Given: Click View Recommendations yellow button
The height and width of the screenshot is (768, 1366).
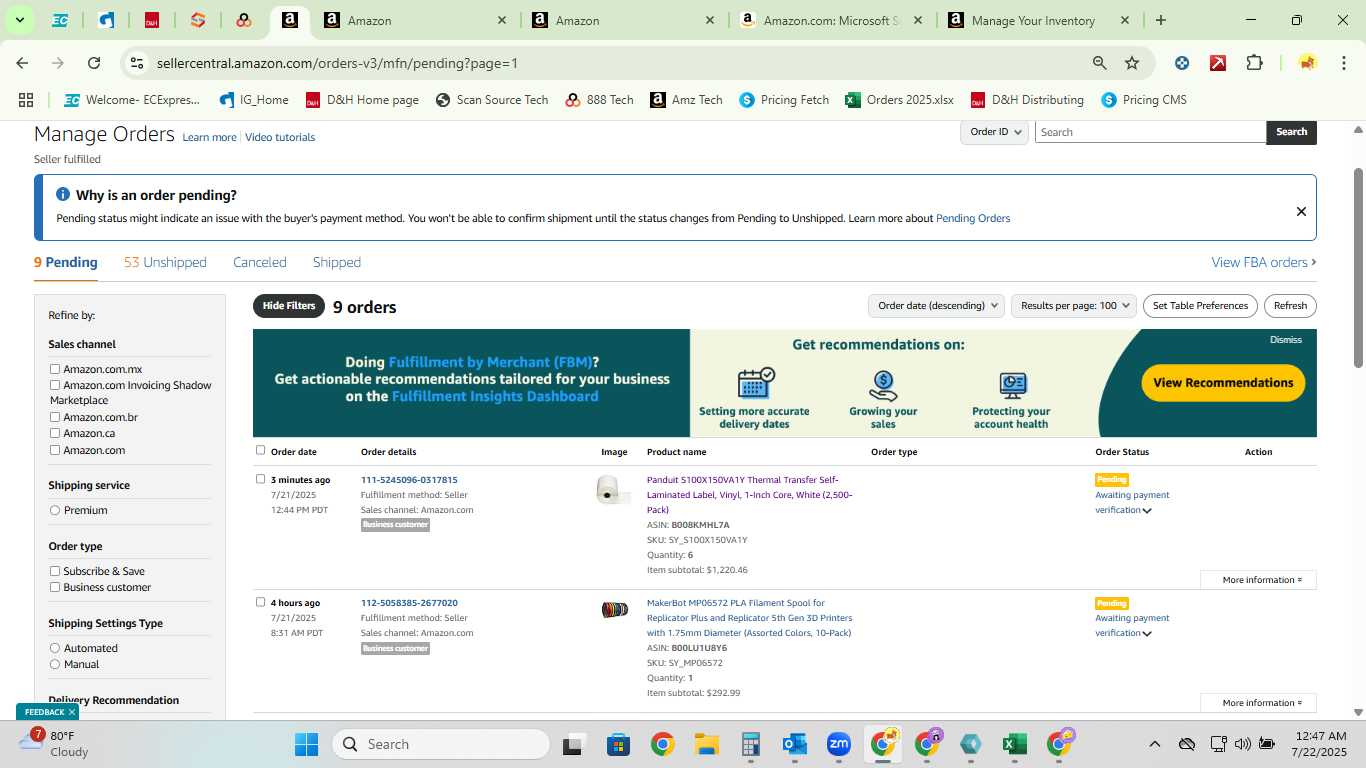Looking at the screenshot, I should pos(1223,383).
